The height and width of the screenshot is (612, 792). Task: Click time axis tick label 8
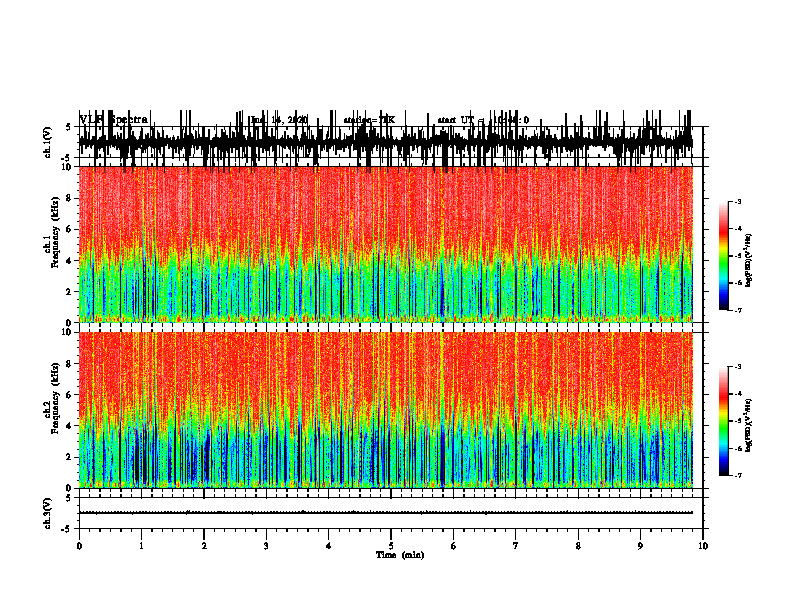point(578,546)
